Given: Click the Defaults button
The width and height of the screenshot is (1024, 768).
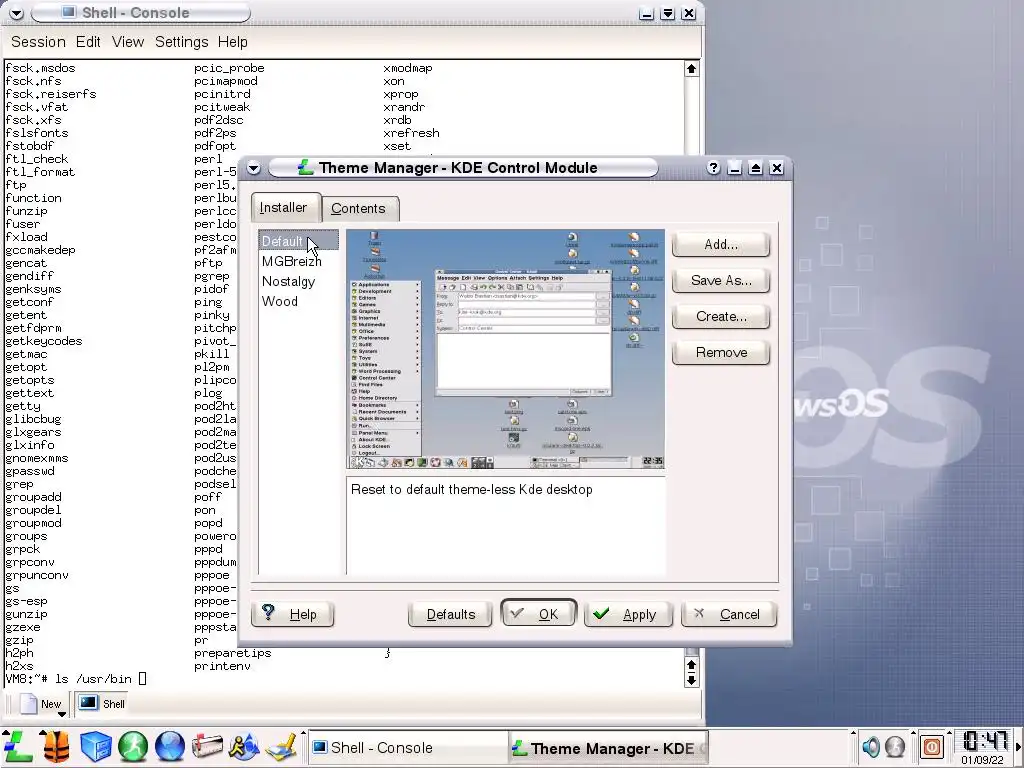Looking at the screenshot, I should point(451,614).
